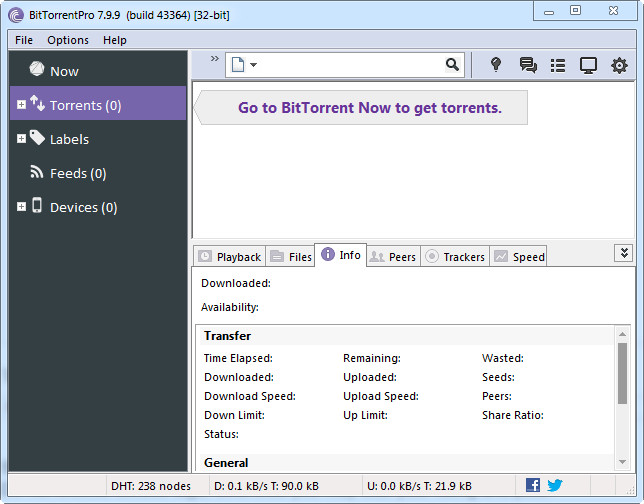Click Go to BitTorrent Now banner
The image size is (644, 504).
[x=369, y=108]
